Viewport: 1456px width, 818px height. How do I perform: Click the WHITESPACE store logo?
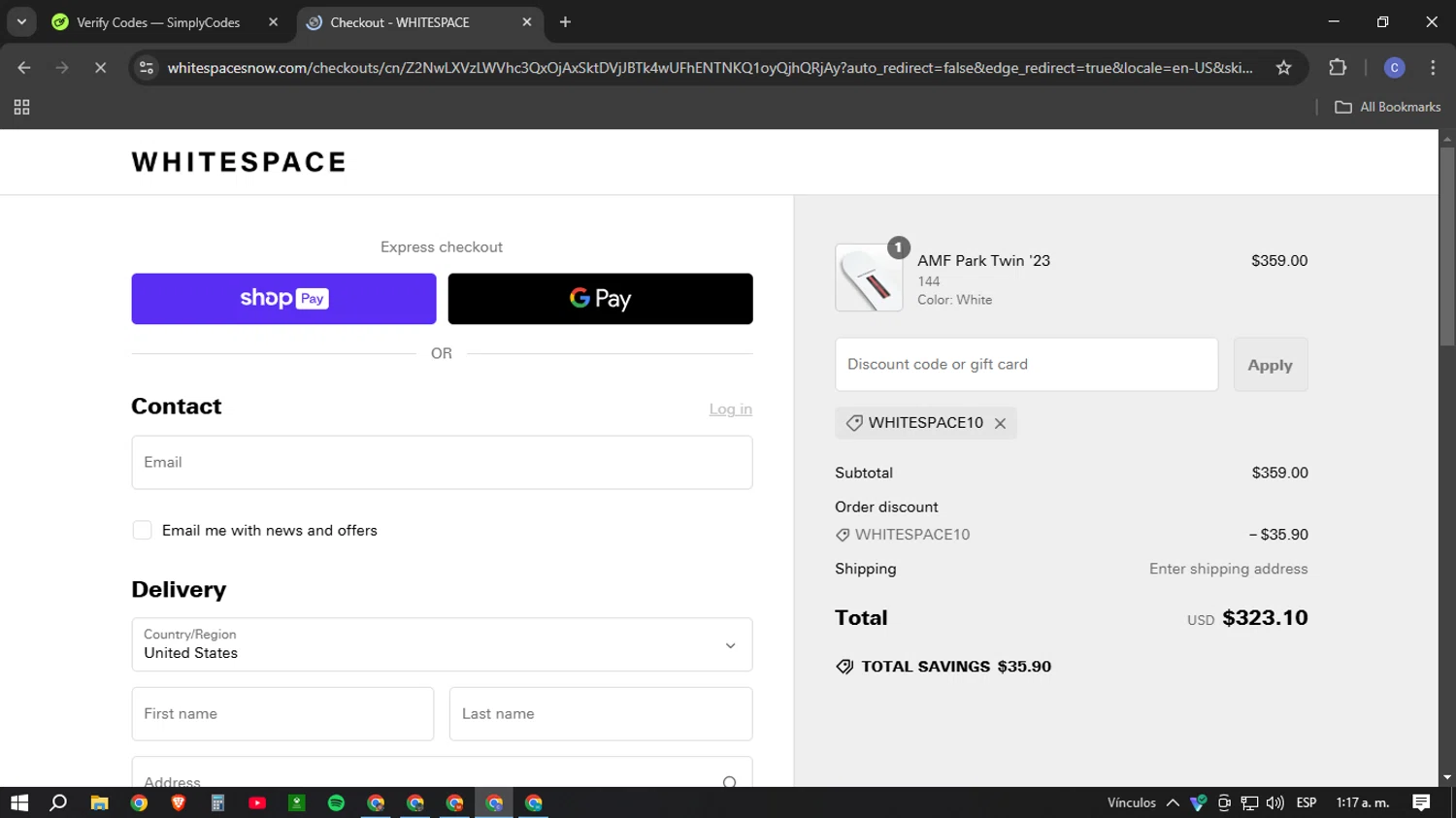[x=239, y=162]
